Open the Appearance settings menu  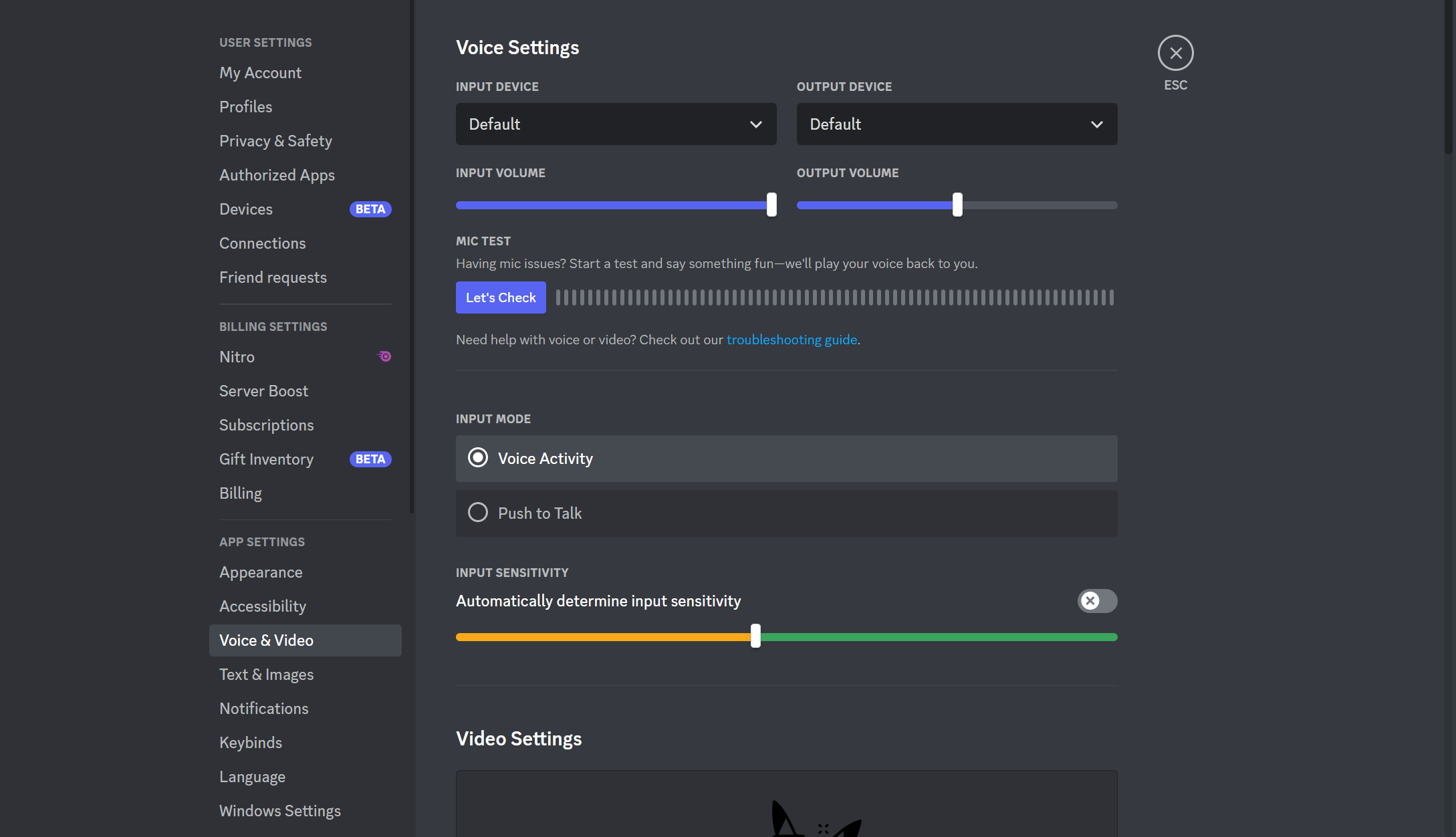coord(261,572)
